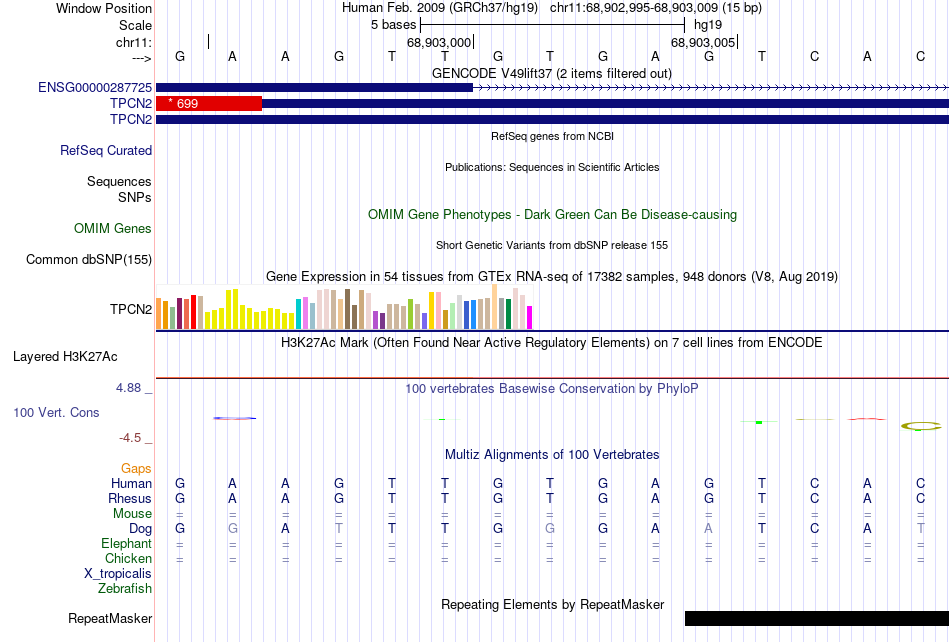Click the TPCN2 transcript bar without red block

click(x=553, y=119)
